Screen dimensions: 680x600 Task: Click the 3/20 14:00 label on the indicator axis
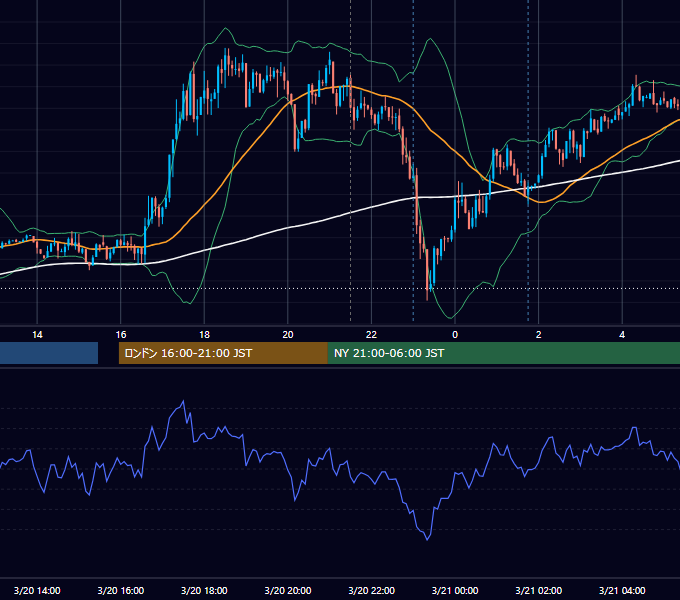(x=37, y=590)
